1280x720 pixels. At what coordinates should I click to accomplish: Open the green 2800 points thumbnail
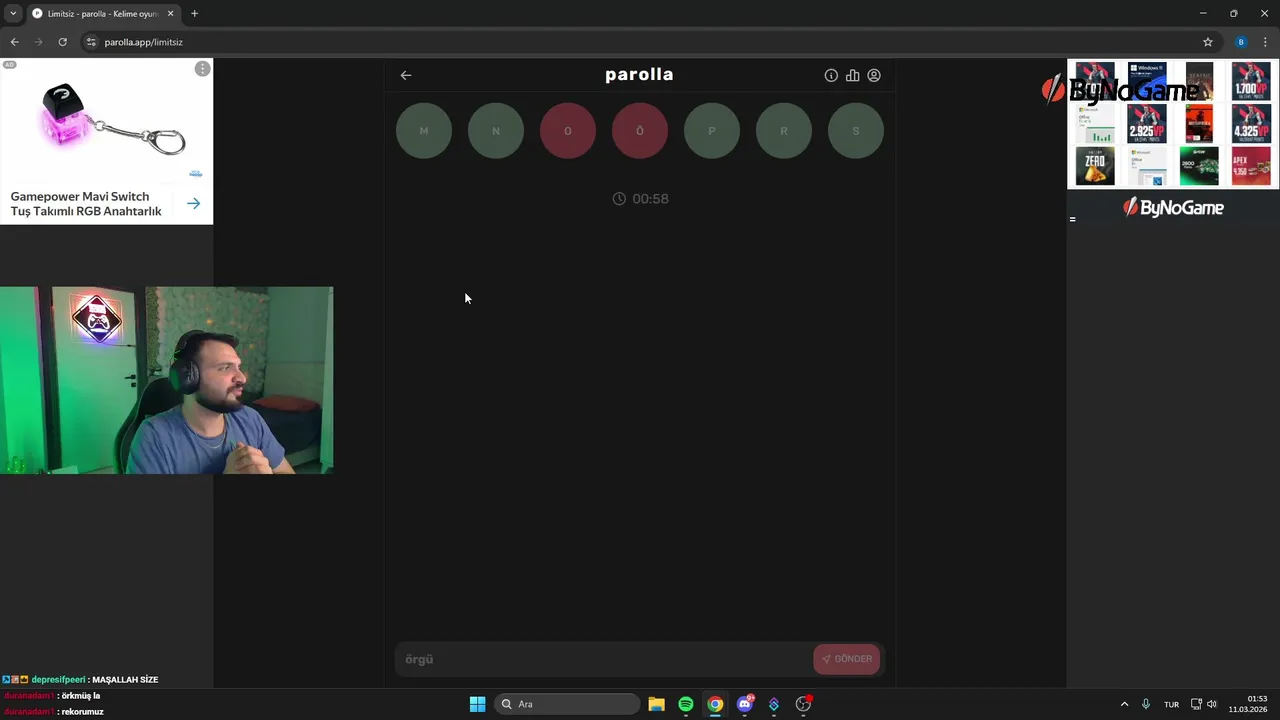[1199, 166]
